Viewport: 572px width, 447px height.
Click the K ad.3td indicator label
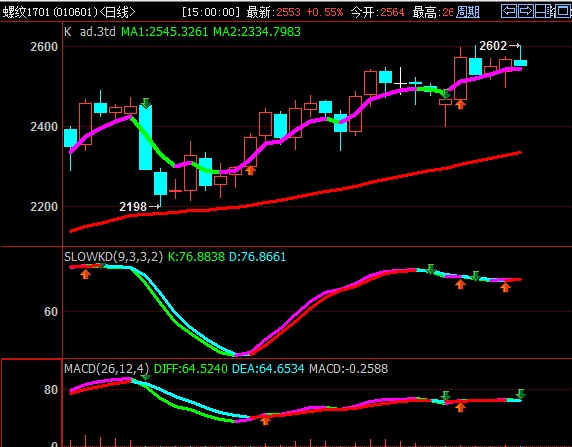[90, 32]
